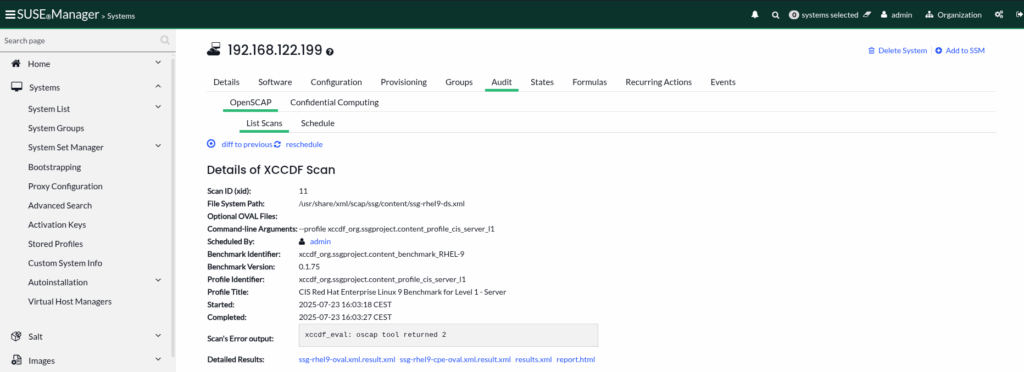Viewport: 1024px width, 372px height.
Task: Collapse the Systems menu chevron
Action: [158, 87]
